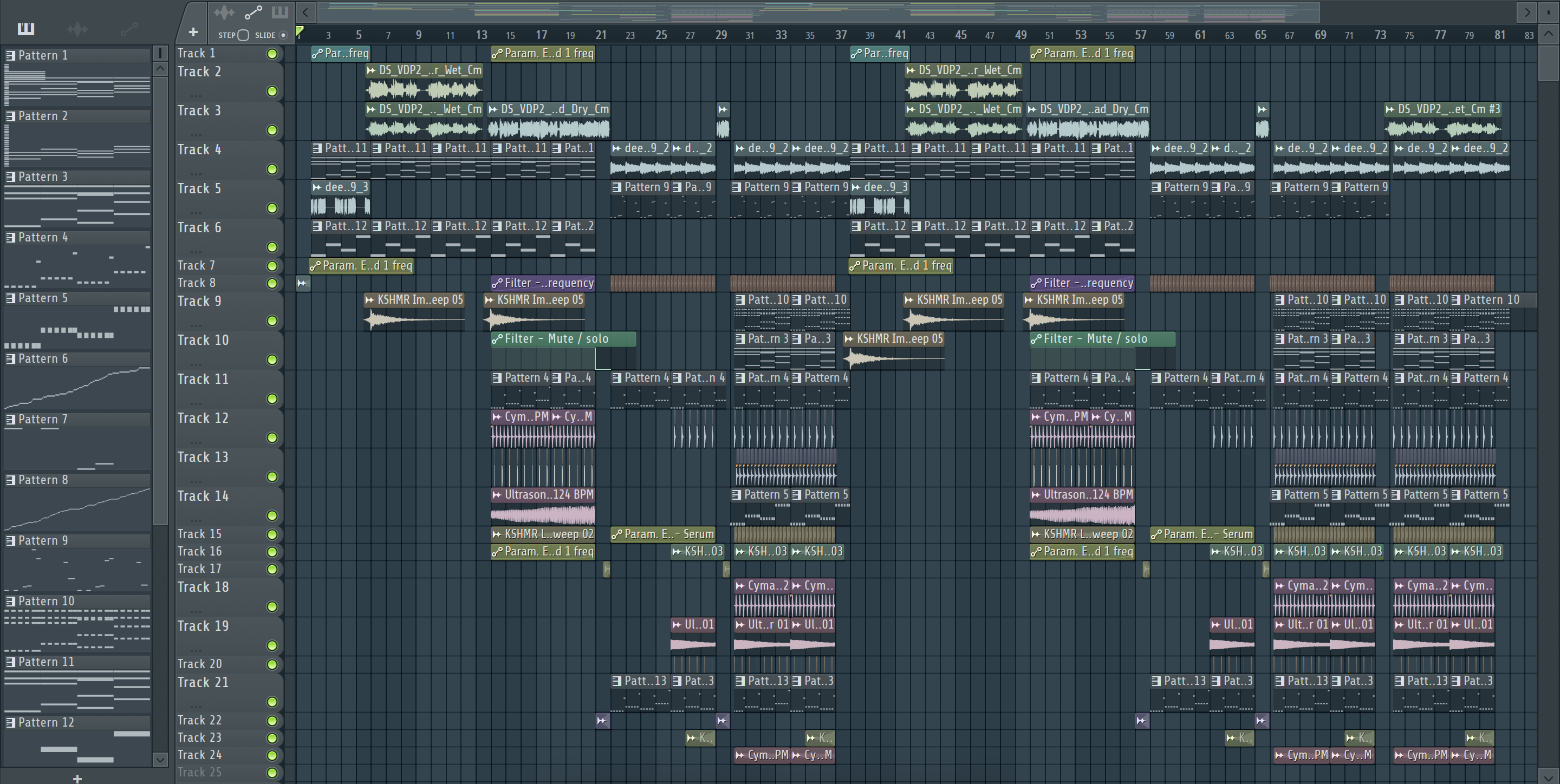
Task: Select the piano pattern picker icon
Action: click(x=26, y=29)
